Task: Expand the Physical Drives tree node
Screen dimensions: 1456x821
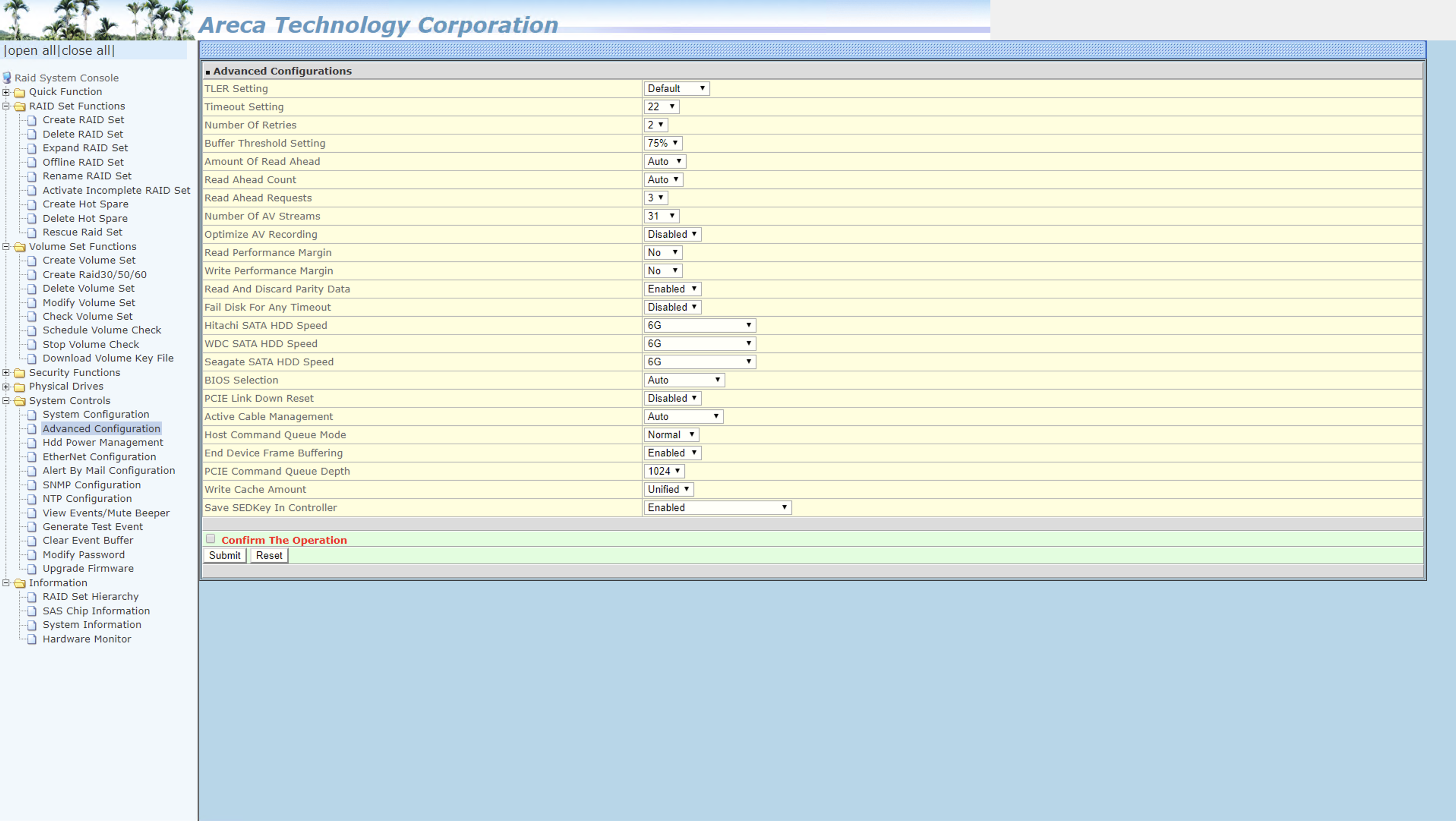Action: tap(6, 387)
